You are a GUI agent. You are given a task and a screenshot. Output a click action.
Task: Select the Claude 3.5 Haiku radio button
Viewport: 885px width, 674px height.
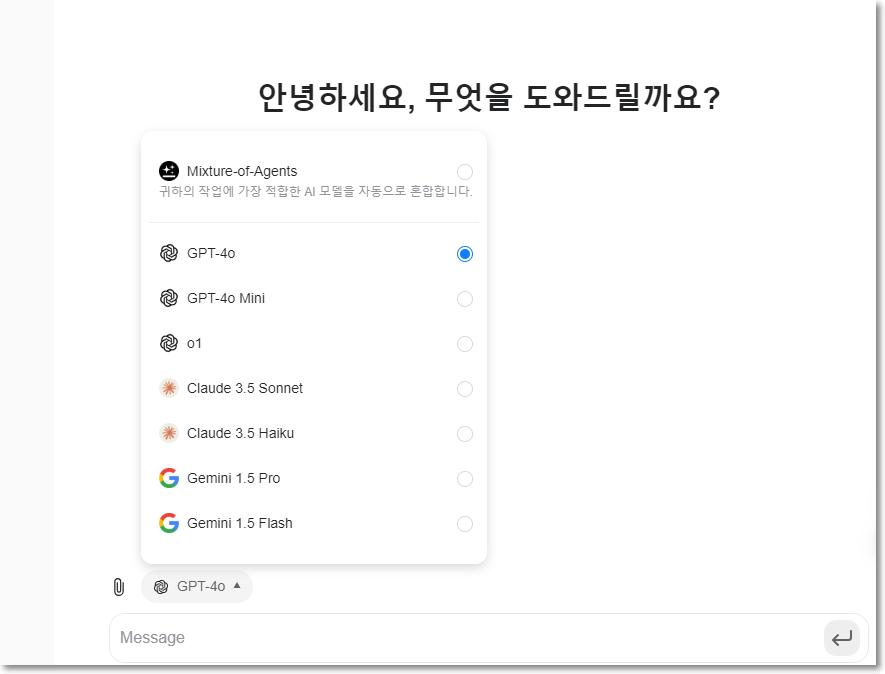pyautogui.click(x=465, y=434)
